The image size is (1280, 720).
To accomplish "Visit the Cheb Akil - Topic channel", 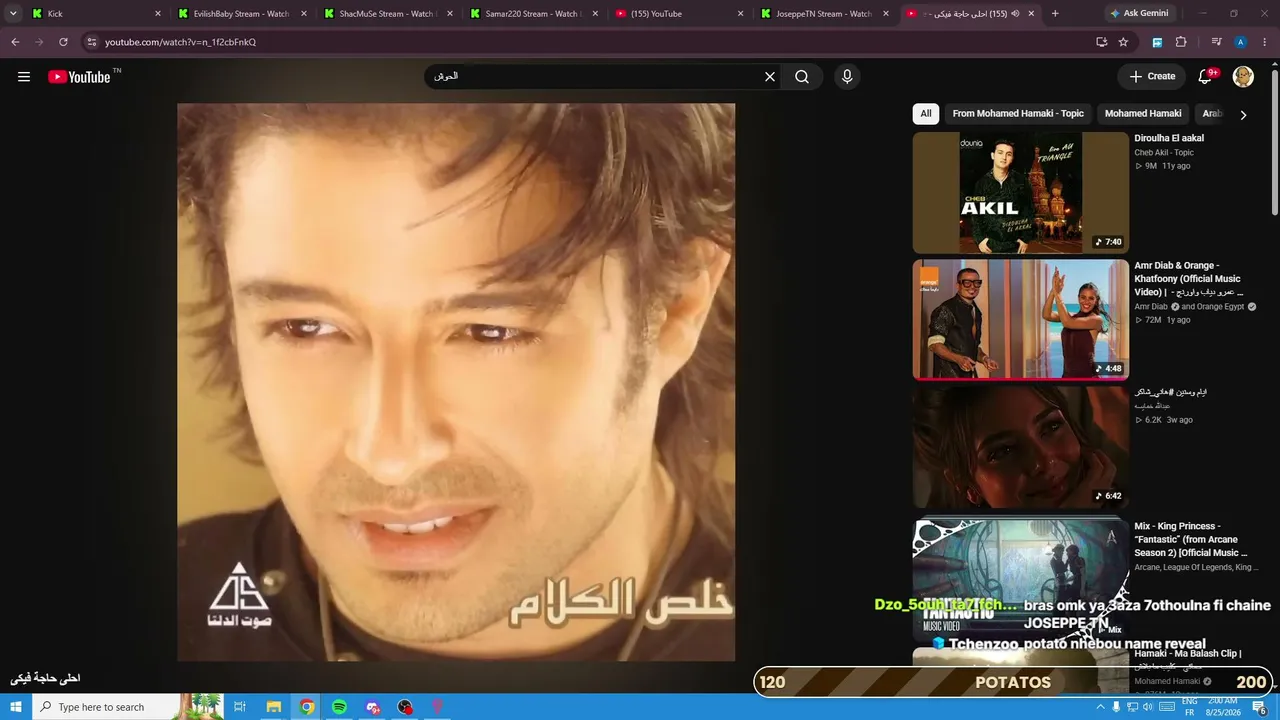I will click(1164, 153).
